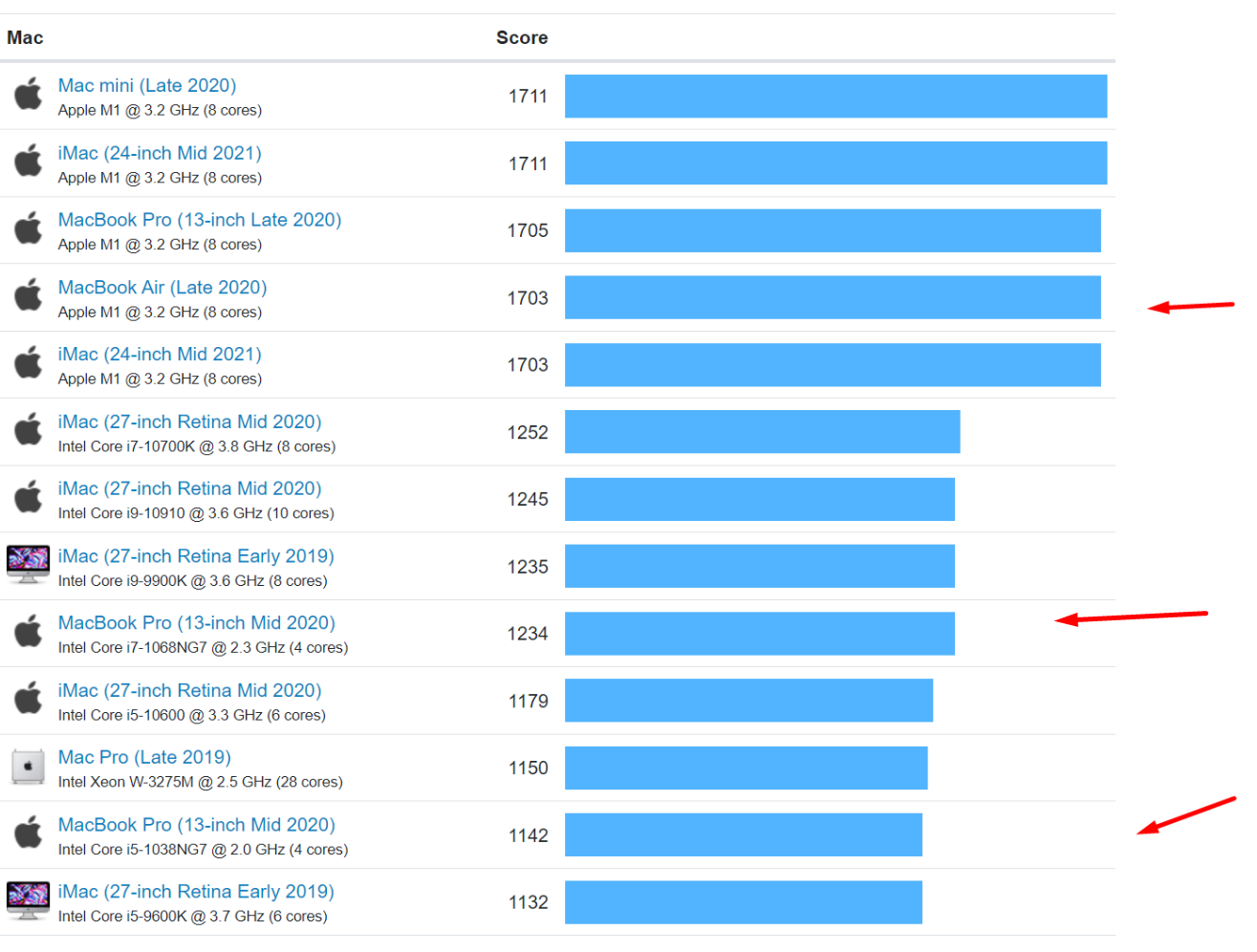The height and width of the screenshot is (952, 1257).
Task: Click the Apple logo beside MacBook Pro (13-inch Late 2020)
Action: (29, 227)
